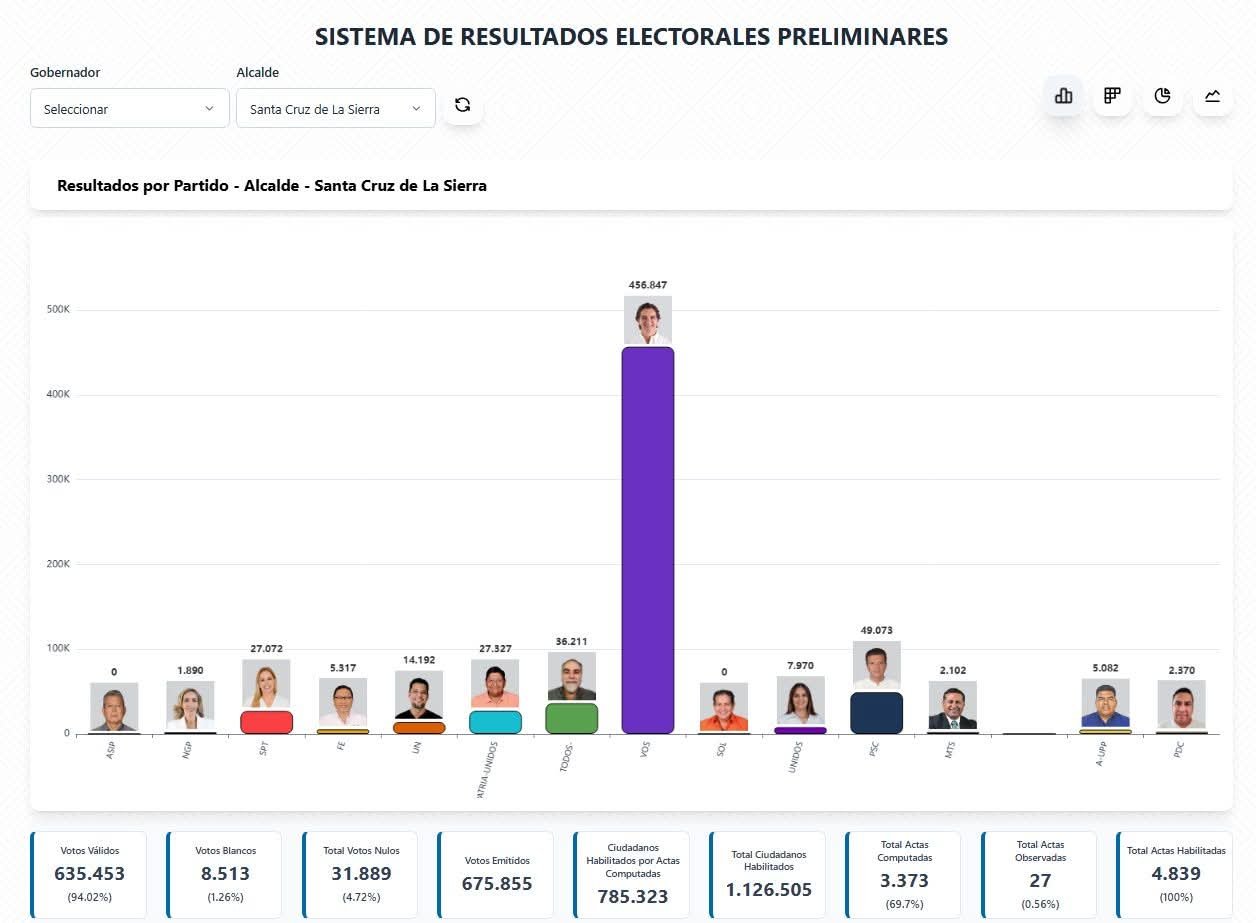Click the green TODOS bar
This screenshot has height=923, width=1256.
click(572, 718)
